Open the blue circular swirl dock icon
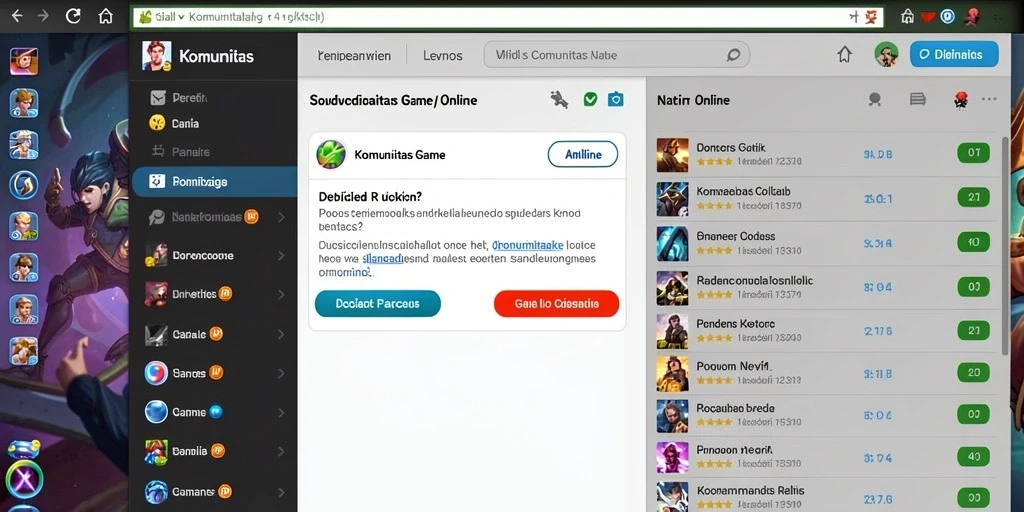Viewport: 1024px width, 512px height. pos(24,184)
